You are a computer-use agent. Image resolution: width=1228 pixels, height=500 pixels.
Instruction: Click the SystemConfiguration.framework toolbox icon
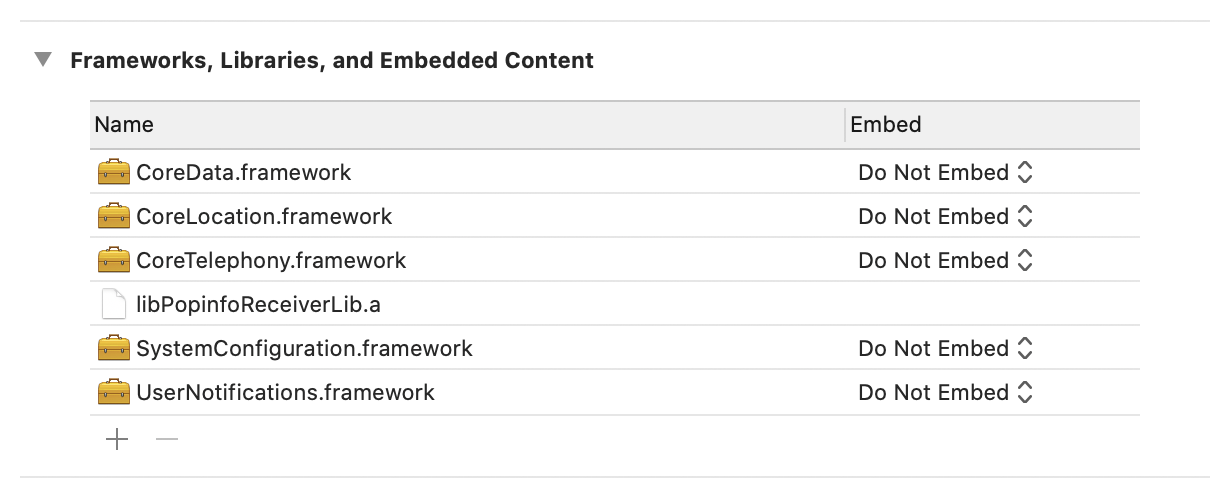114,348
